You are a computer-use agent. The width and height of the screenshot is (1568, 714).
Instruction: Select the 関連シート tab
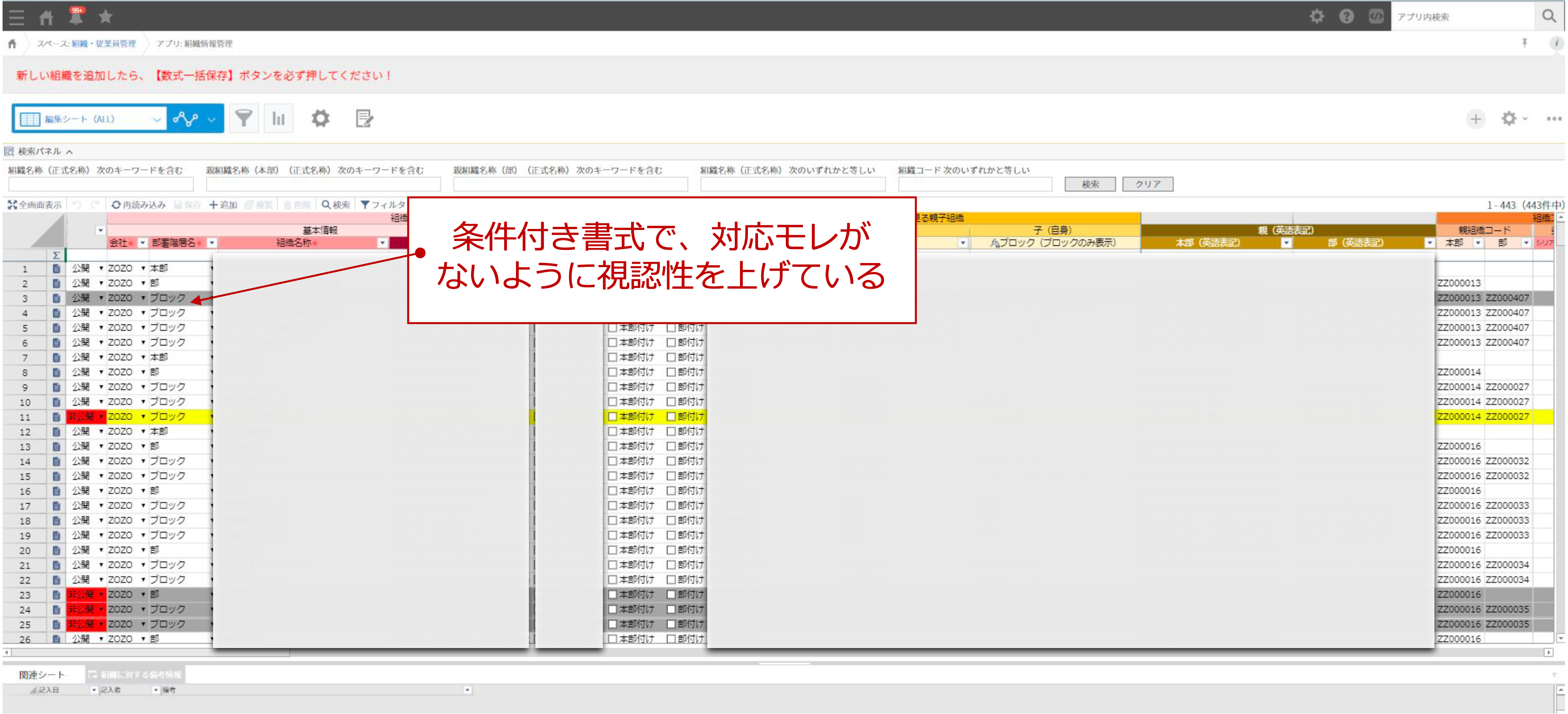pyautogui.click(x=41, y=675)
